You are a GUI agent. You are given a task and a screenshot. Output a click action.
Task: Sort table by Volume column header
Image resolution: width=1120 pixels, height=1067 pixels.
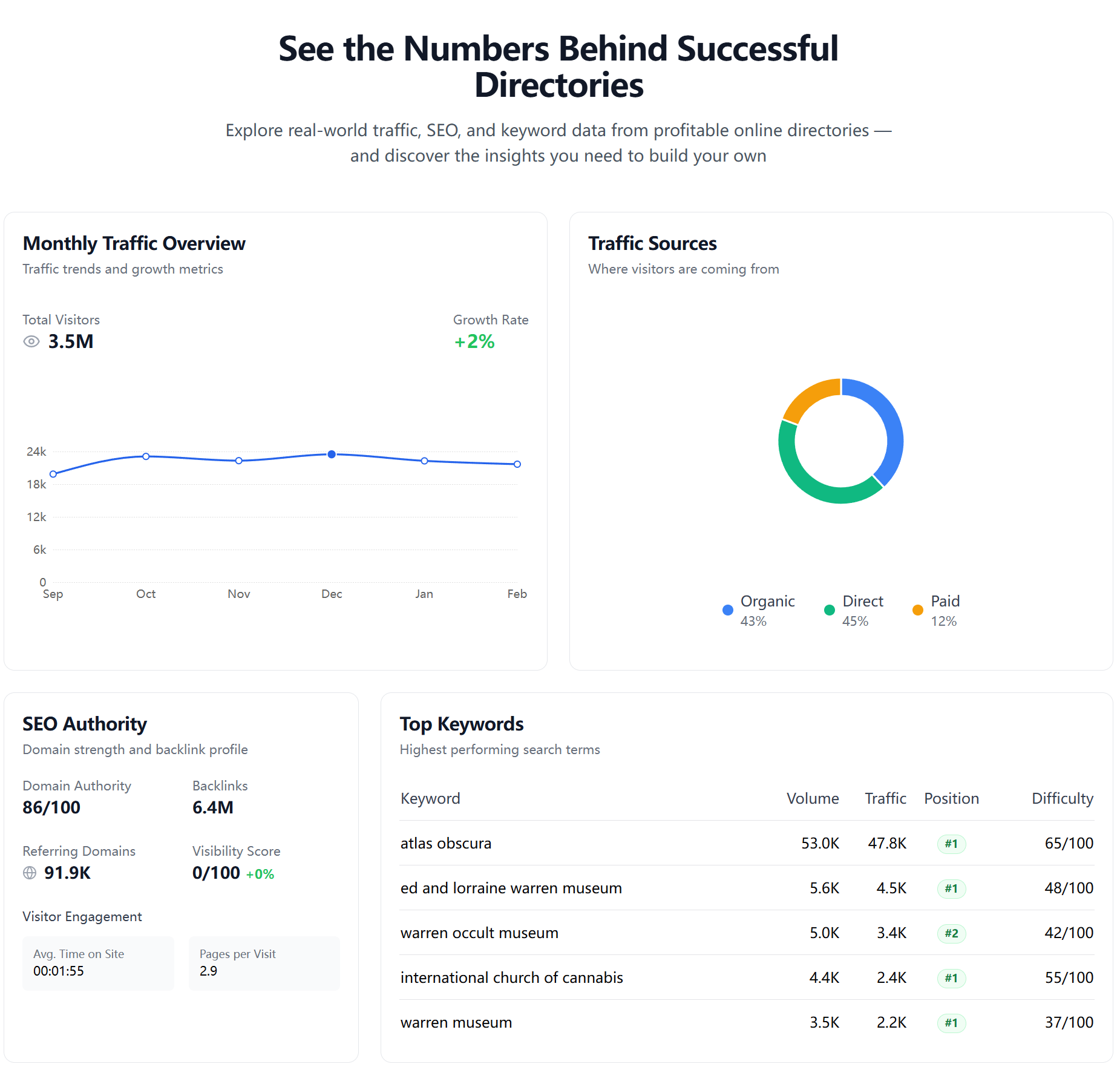point(812,798)
